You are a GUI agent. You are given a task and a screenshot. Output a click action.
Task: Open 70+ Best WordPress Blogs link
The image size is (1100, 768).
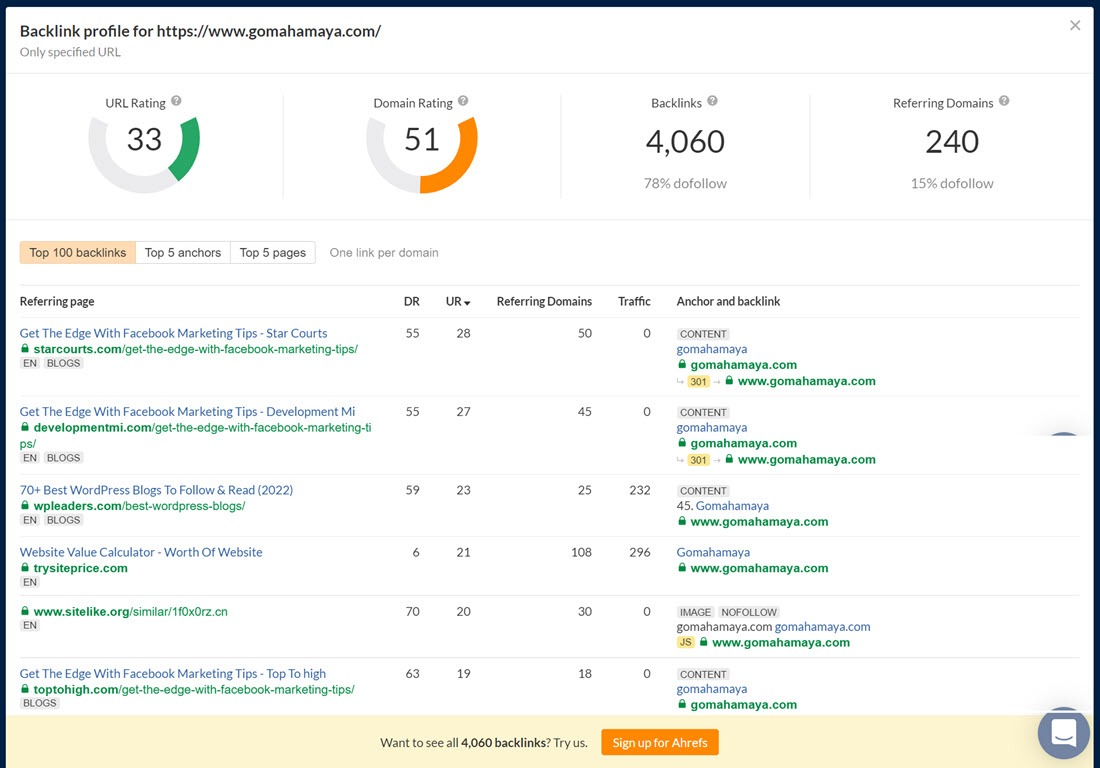[x=156, y=490]
